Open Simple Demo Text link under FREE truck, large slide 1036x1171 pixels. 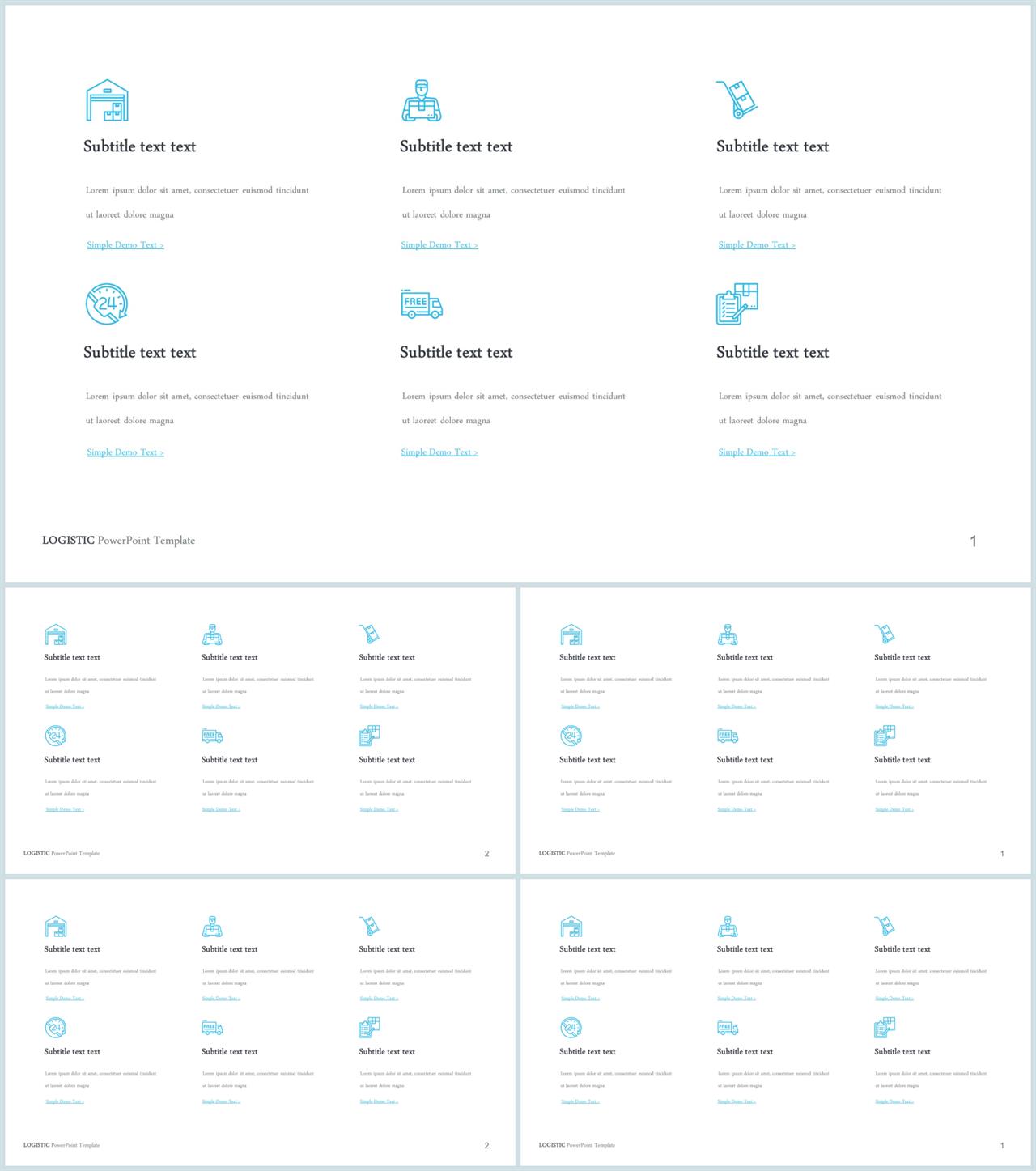point(439,452)
